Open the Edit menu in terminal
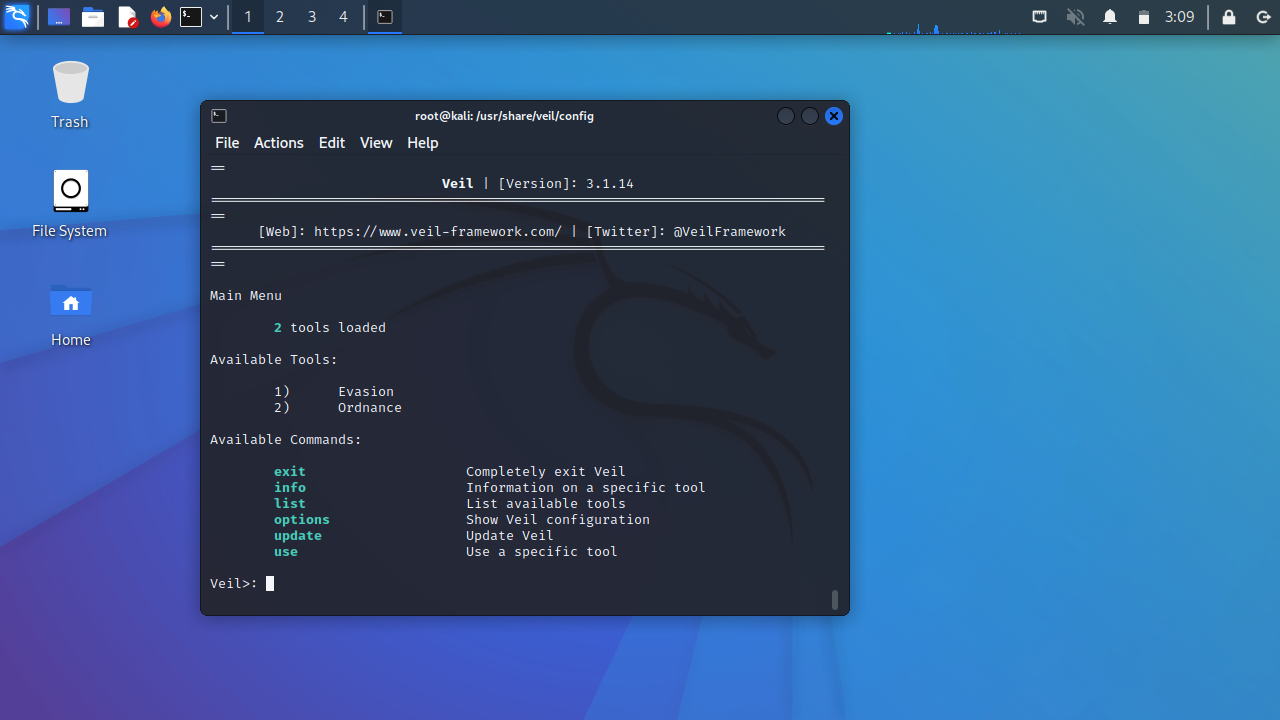 pos(332,143)
